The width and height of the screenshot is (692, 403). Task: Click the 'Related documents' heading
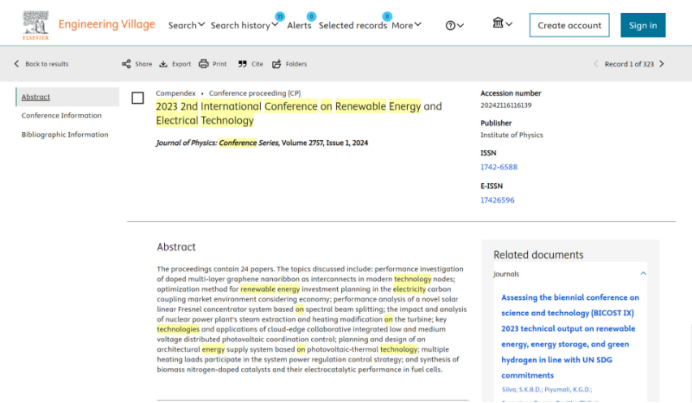click(x=538, y=255)
